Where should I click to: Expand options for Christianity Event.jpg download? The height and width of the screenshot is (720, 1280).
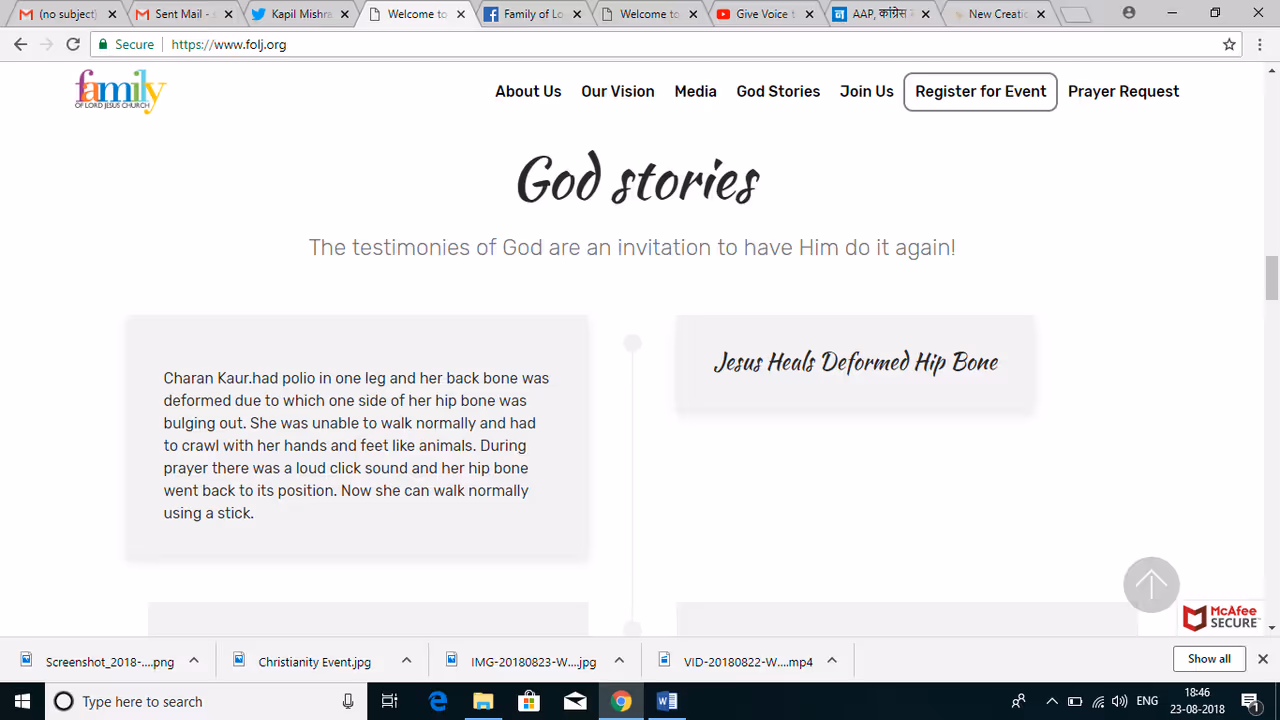[x=407, y=660]
